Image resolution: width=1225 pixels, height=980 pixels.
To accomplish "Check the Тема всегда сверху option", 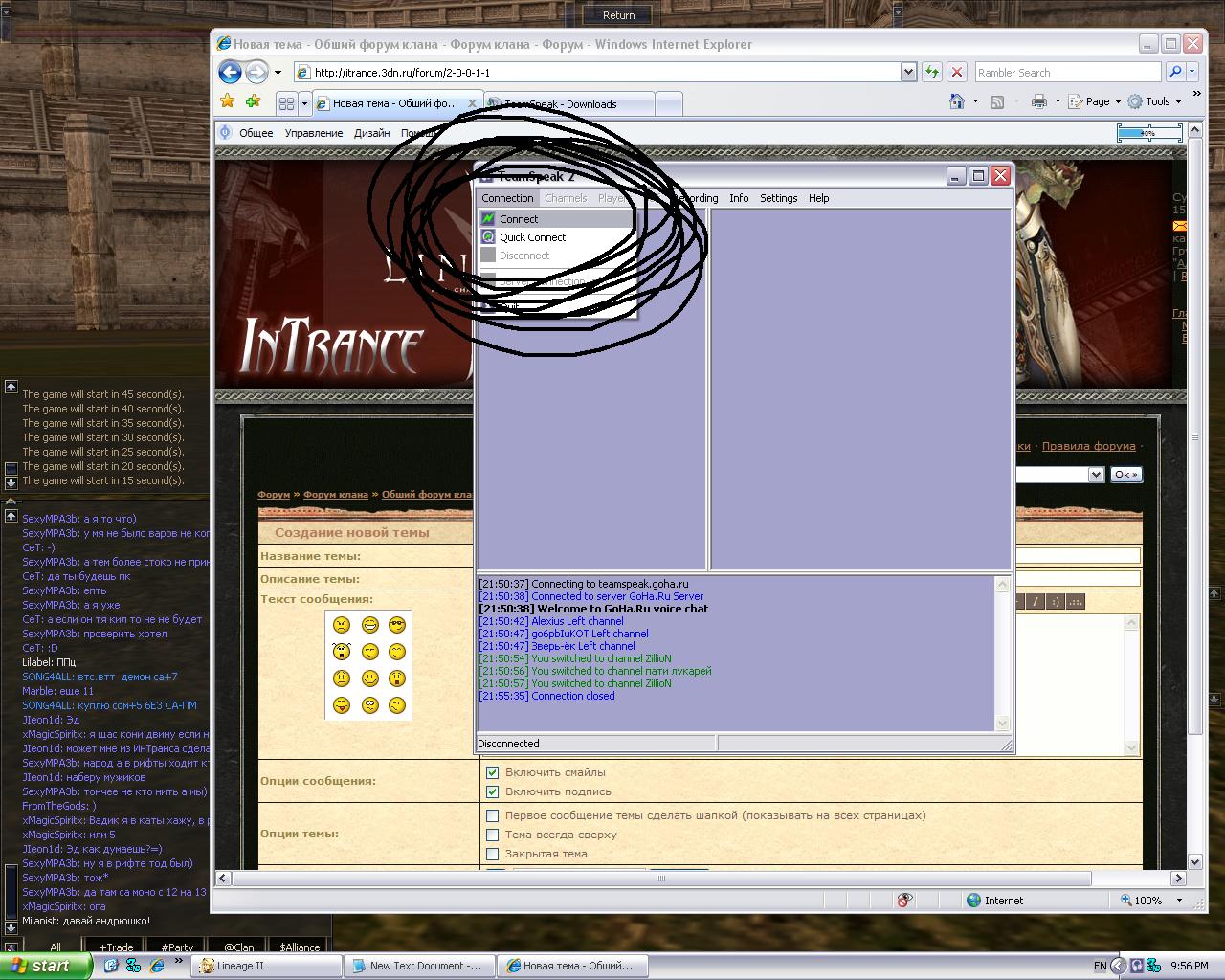I will pyautogui.click(x=492, y=835).
